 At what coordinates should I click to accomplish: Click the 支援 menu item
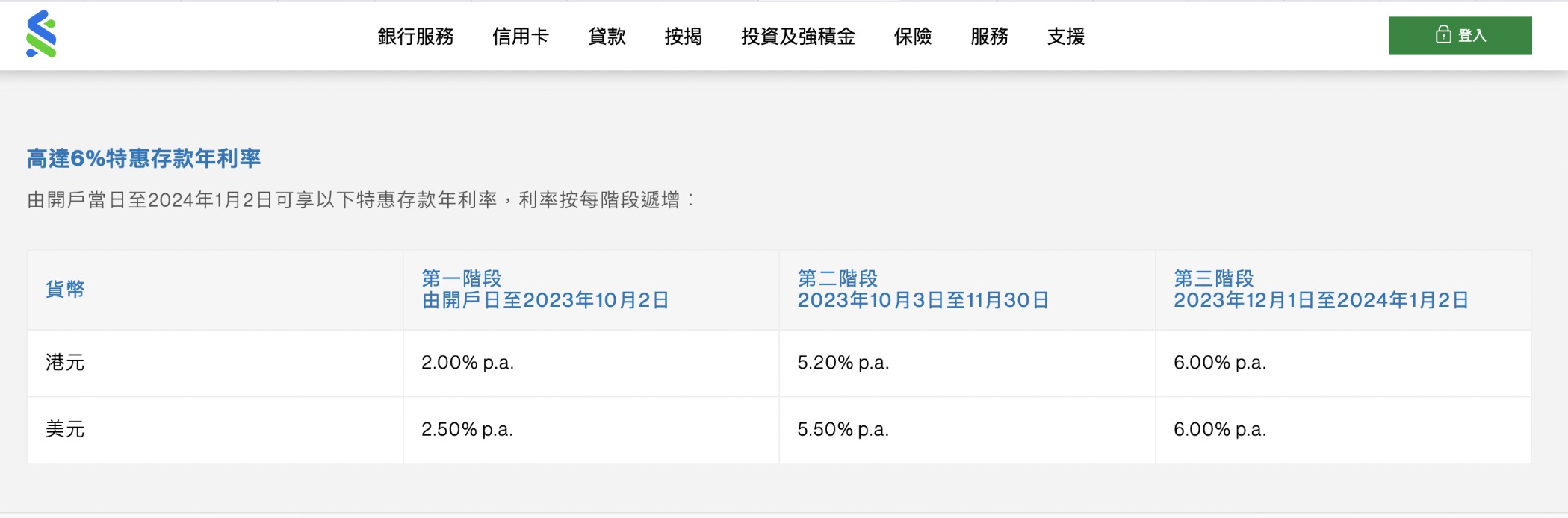(x=1066, y=37)
